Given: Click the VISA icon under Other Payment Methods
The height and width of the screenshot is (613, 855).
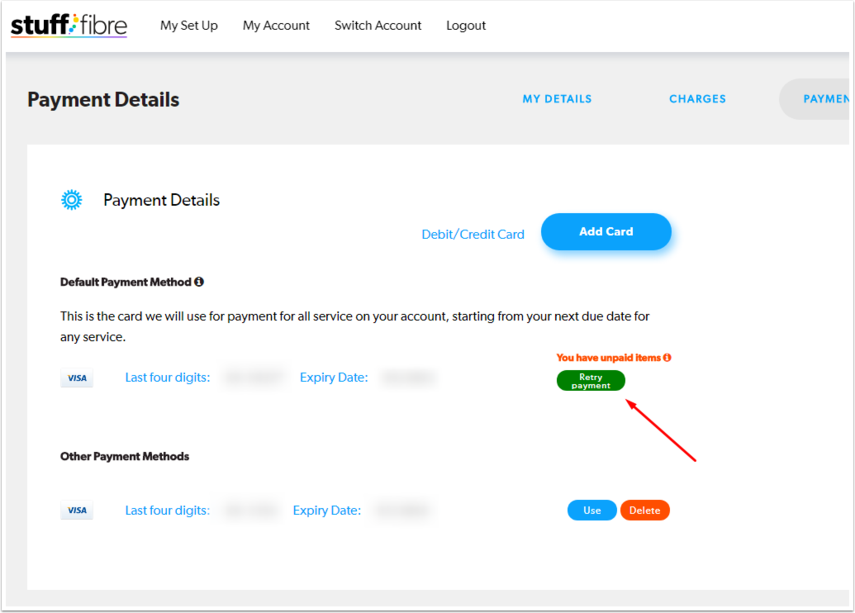Looking at the screenshot, I should 77,510.
